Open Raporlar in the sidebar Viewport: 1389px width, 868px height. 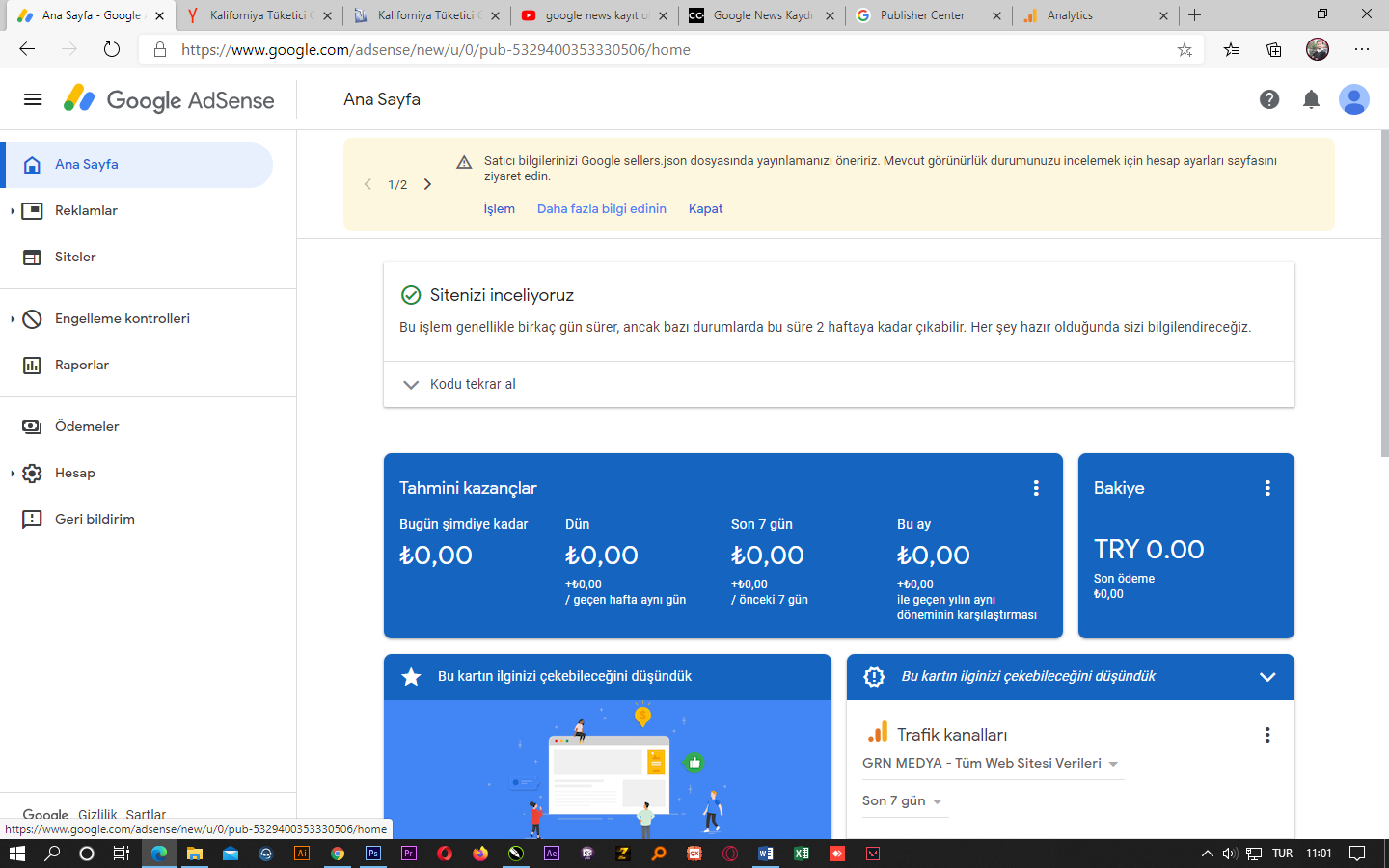82,365
